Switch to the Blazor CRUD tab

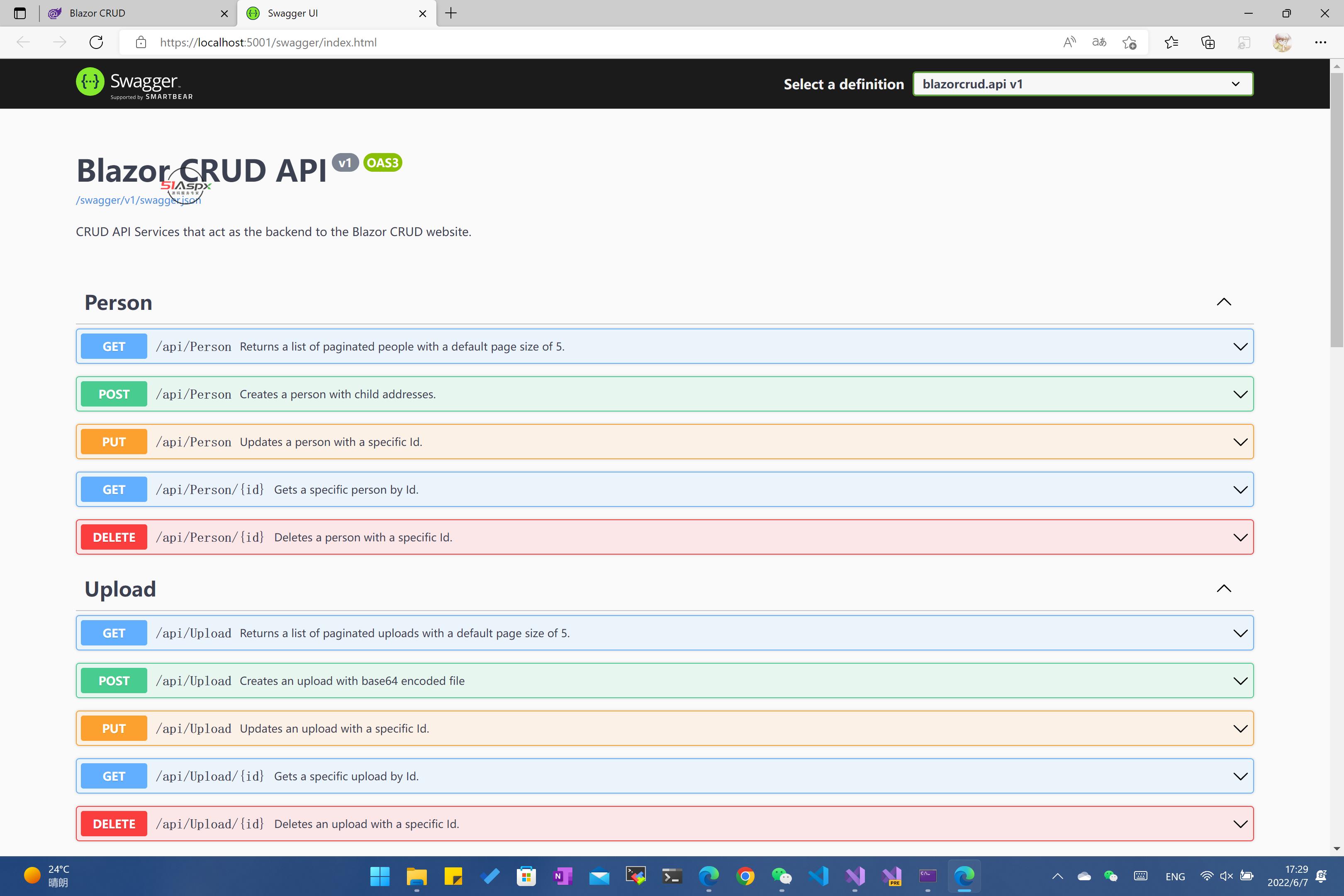138,13
